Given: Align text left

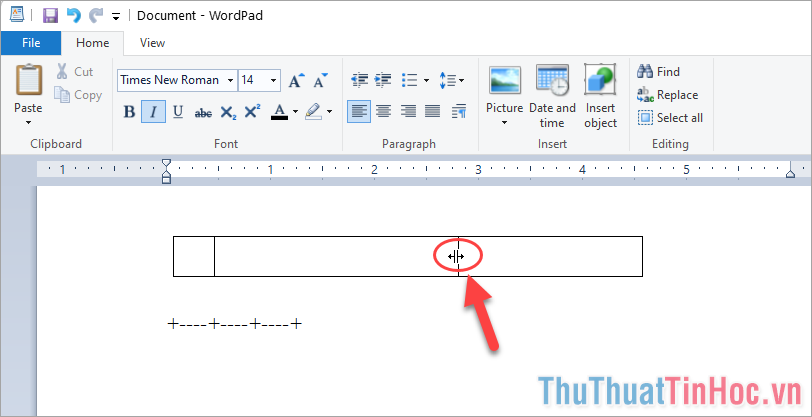Looking at the screenshot, I should (x=359, y=111).
